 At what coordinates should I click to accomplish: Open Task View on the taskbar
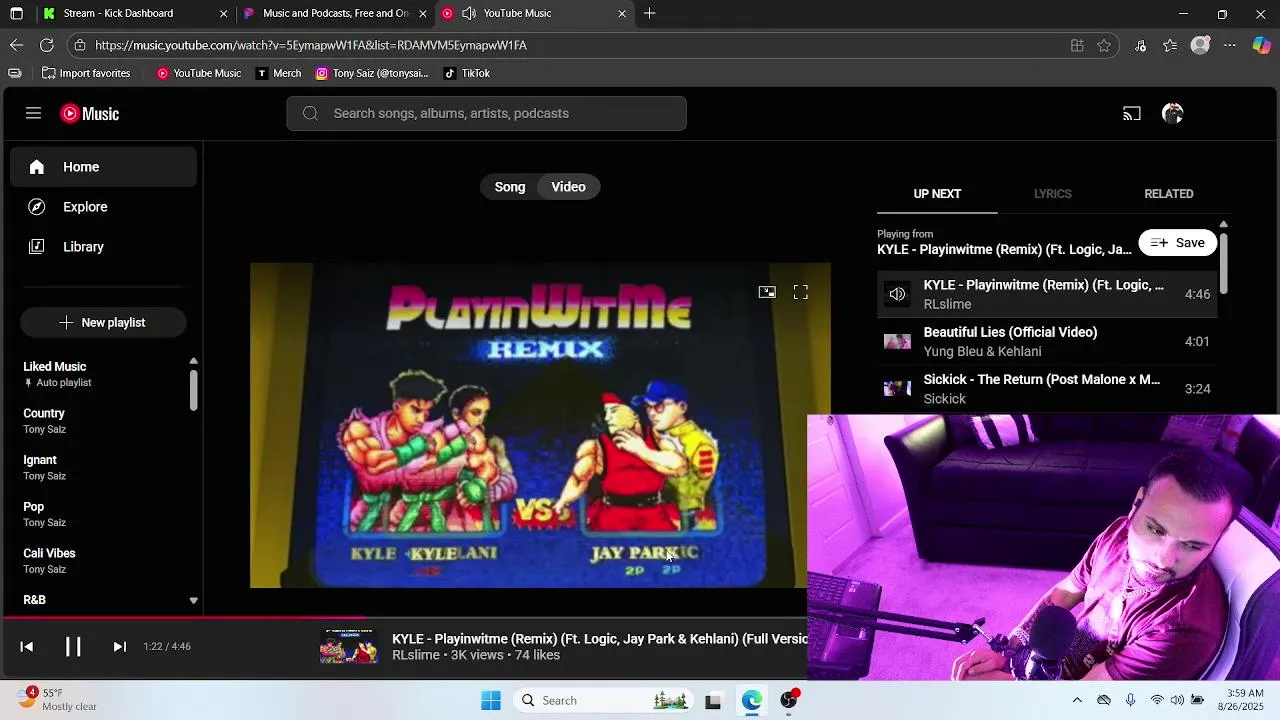click(x=713, y=701)
